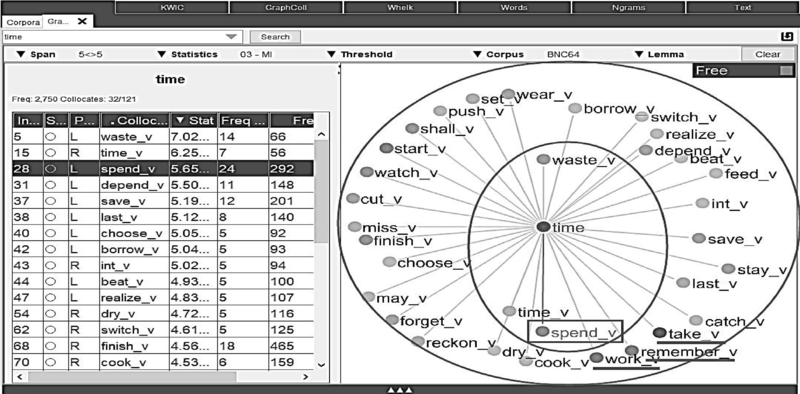Click the watch_v graph node
800x394 pixels.
click(x=366, y=173)
